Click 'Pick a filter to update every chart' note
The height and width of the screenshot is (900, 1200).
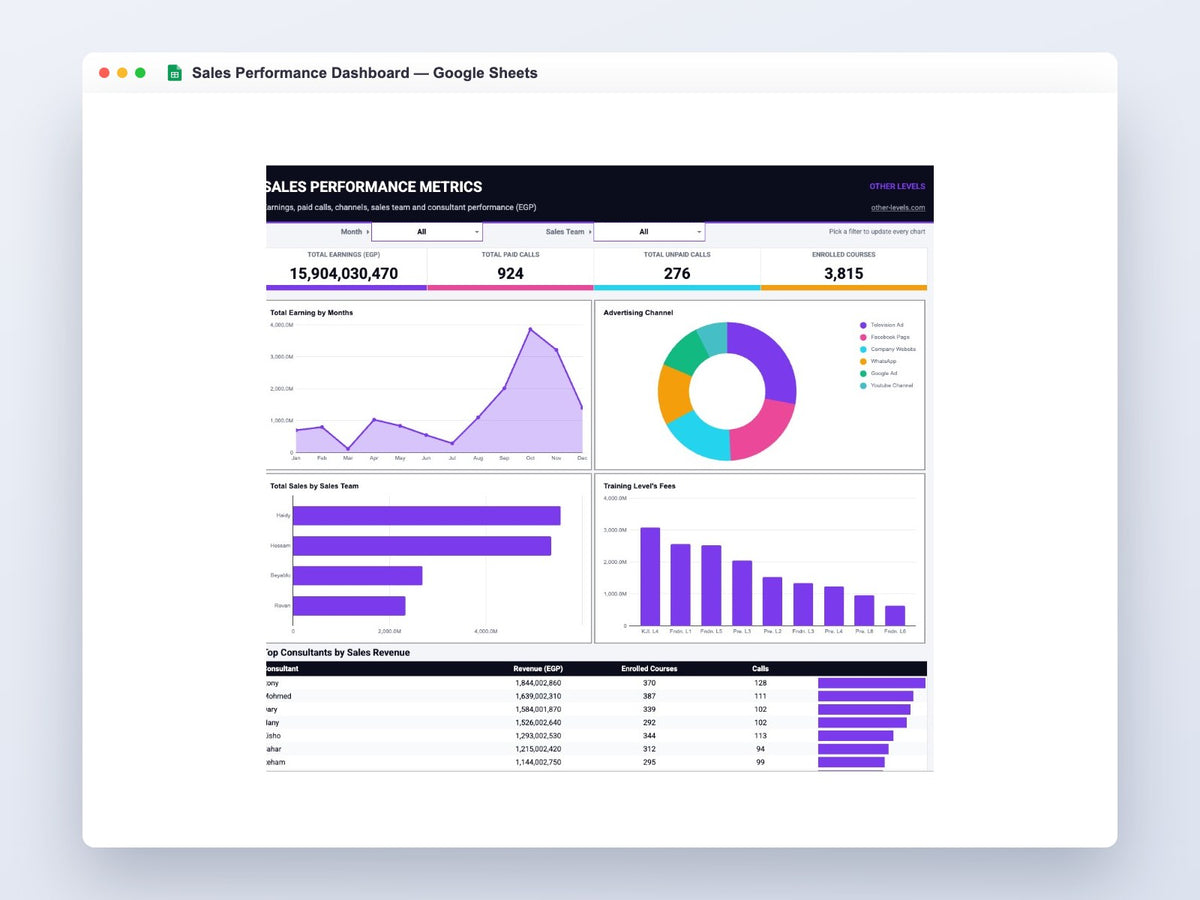pyautogui.click(x=877, y=232)
